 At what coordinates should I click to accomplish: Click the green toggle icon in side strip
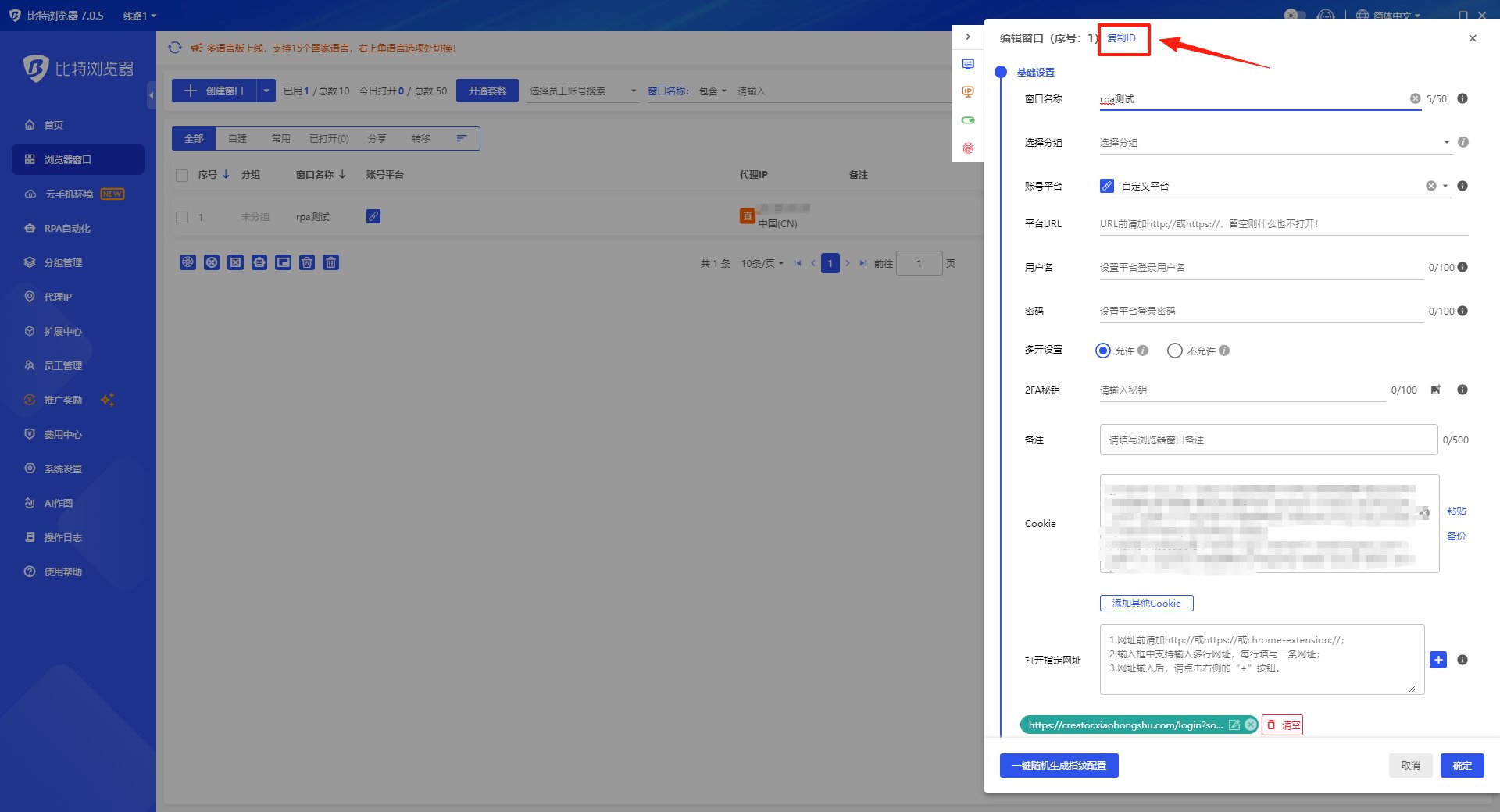(x=968, y=120)
